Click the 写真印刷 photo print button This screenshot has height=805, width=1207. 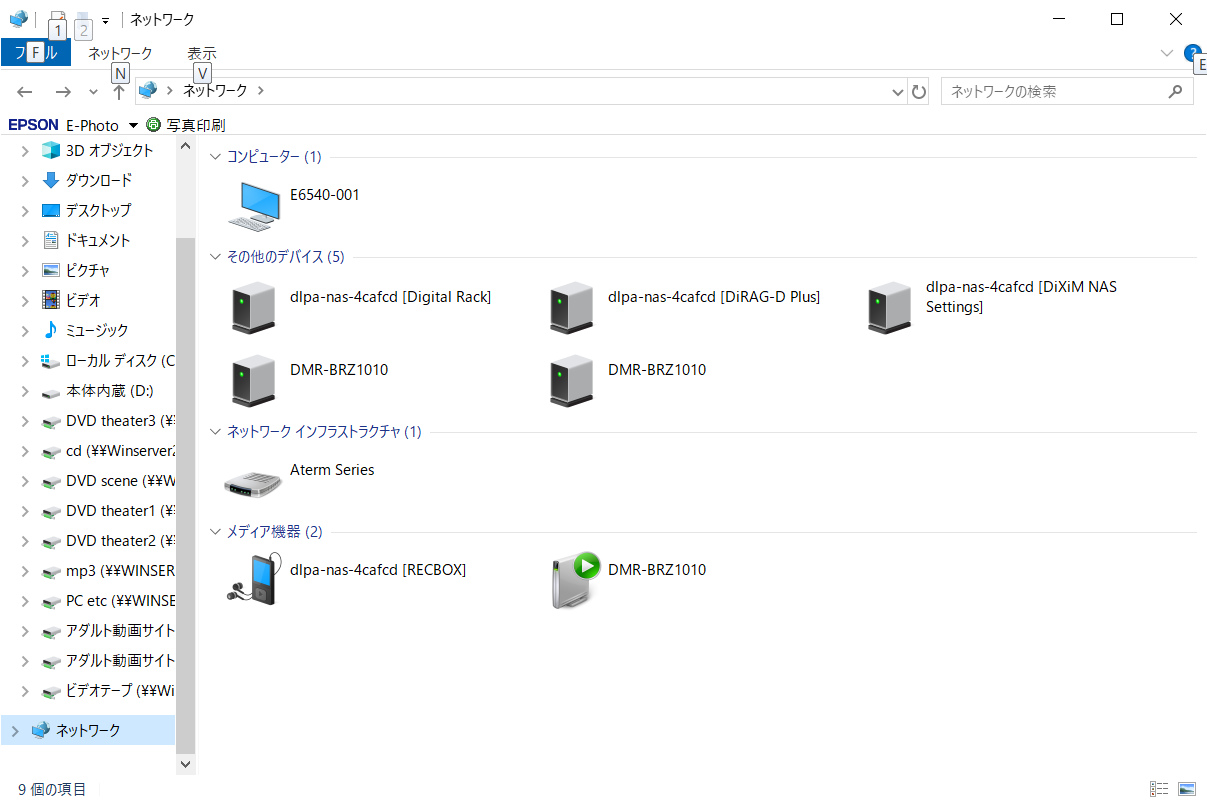186,125
